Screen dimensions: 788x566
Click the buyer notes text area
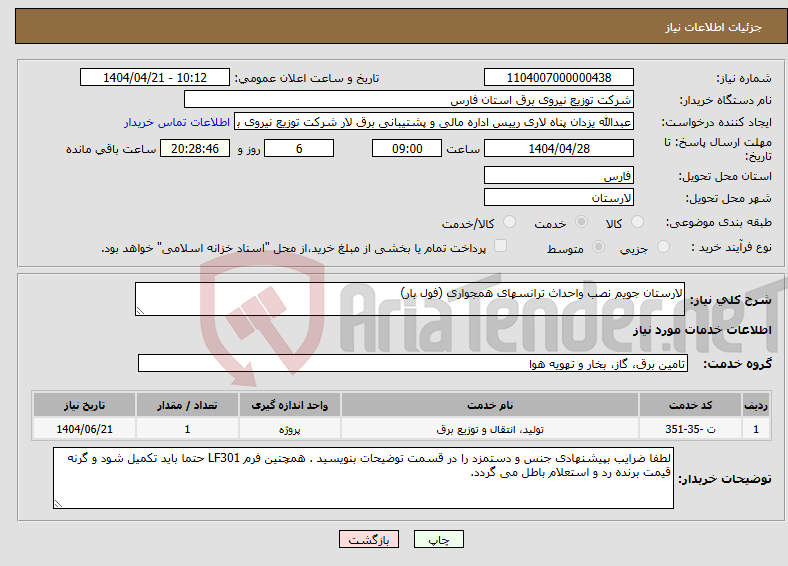pos(363,478)
